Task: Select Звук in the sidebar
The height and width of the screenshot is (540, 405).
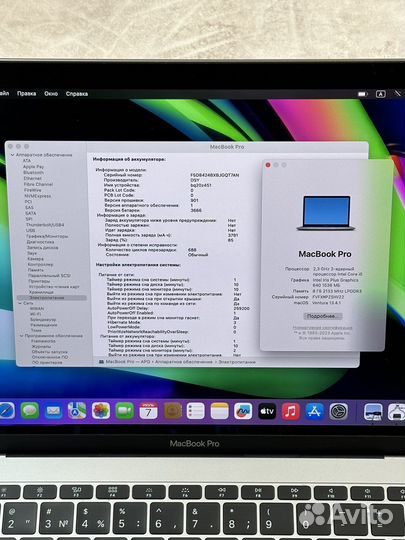Action: click(32, 253)
